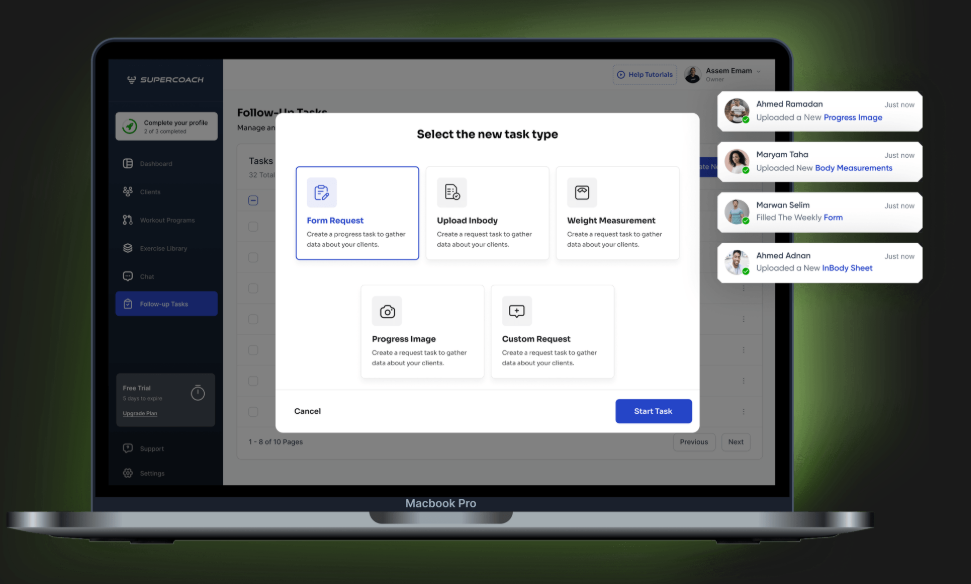Click the Progress Image camera icon

click(387, 311)
